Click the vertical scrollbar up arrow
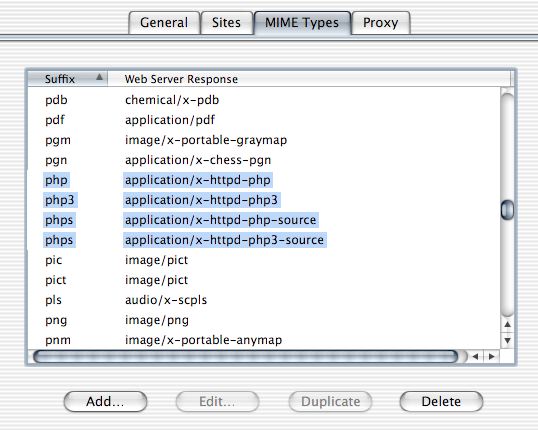 point(507,324)
